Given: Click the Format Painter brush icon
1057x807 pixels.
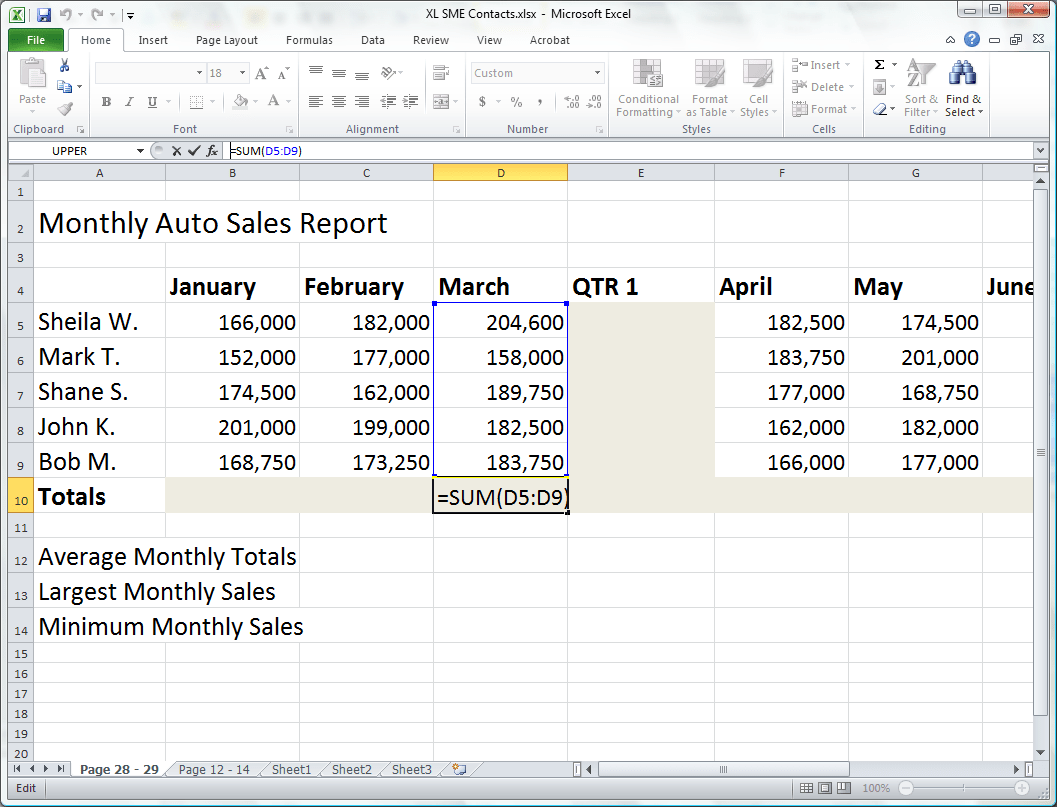Looking at the screenshot, I should click(65, 109).
